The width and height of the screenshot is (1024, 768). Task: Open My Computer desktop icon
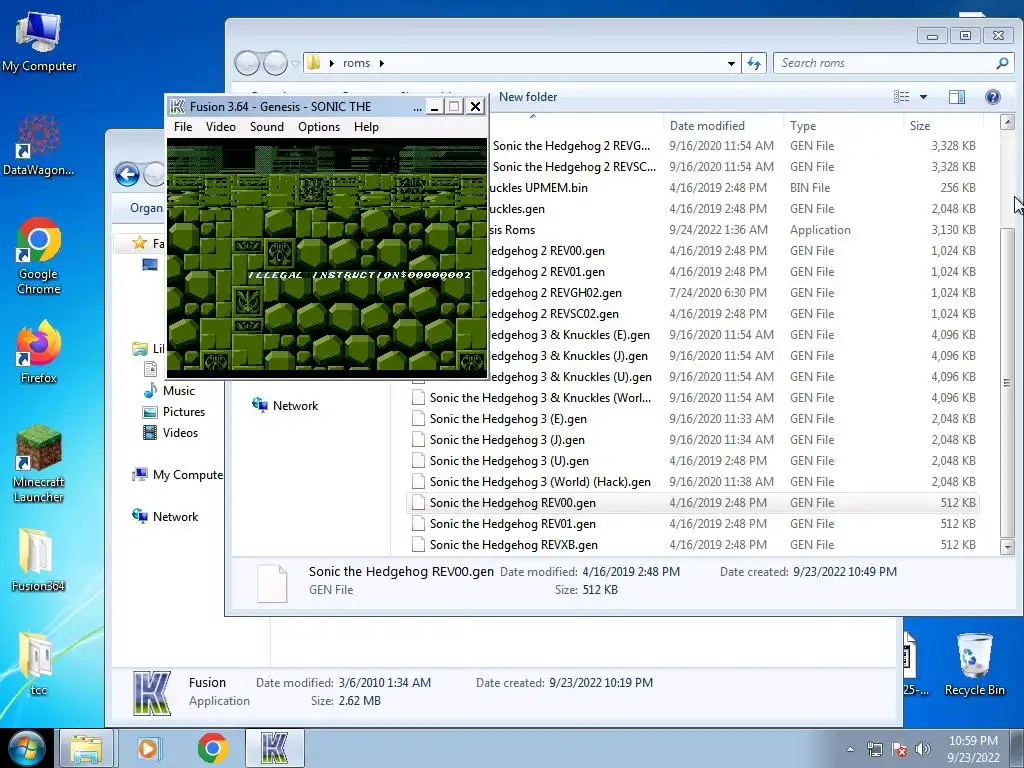39,40
